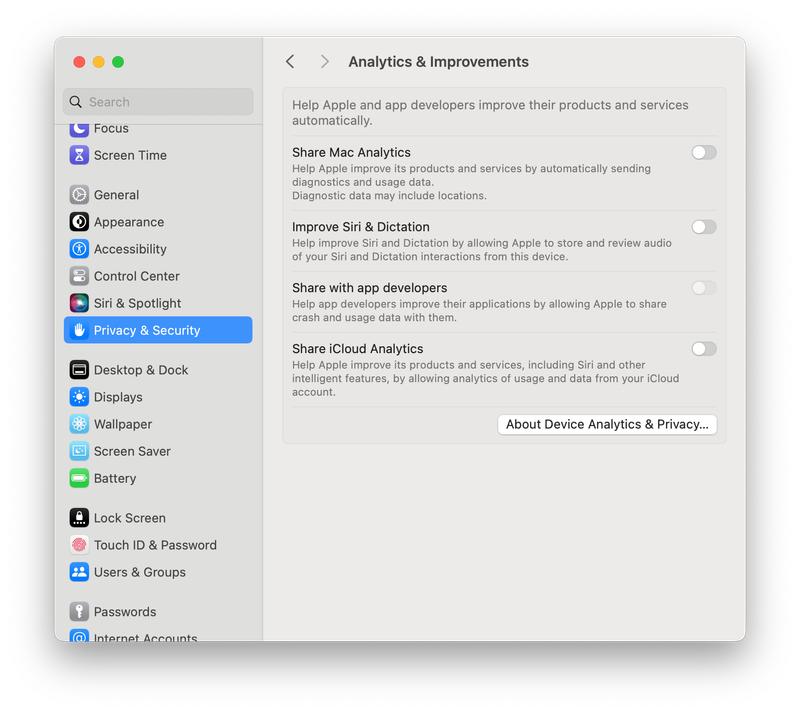The width and height of the screenshot is (800, 713).
Task: Click the Users & Groups people icon
Action: (x=79, y=572)
